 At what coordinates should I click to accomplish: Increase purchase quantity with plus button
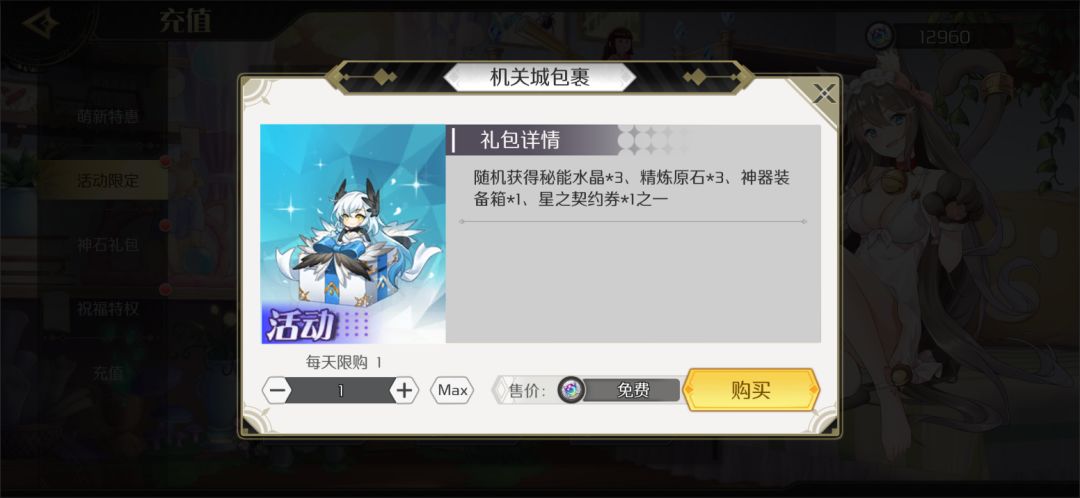[404, 391]
